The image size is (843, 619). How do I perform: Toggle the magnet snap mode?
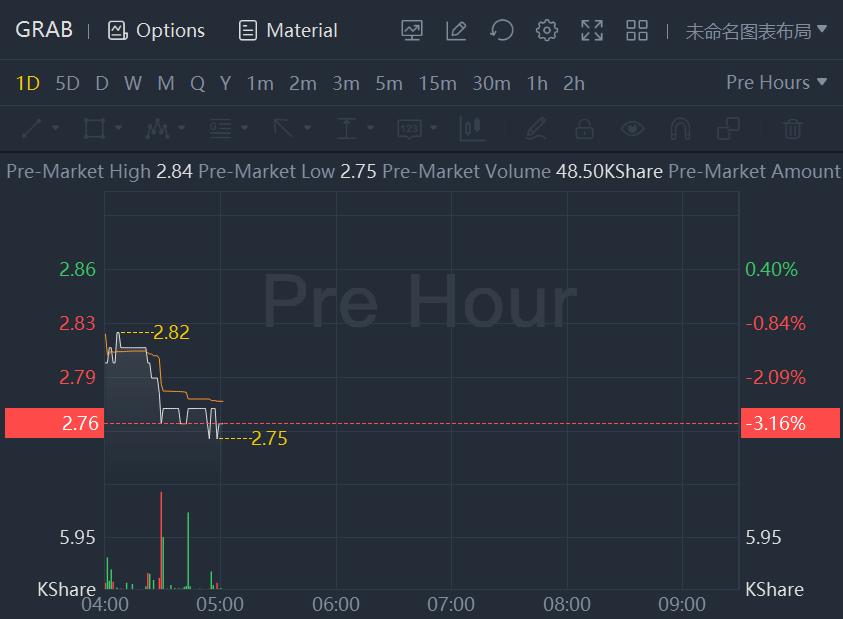click(680, 128)
